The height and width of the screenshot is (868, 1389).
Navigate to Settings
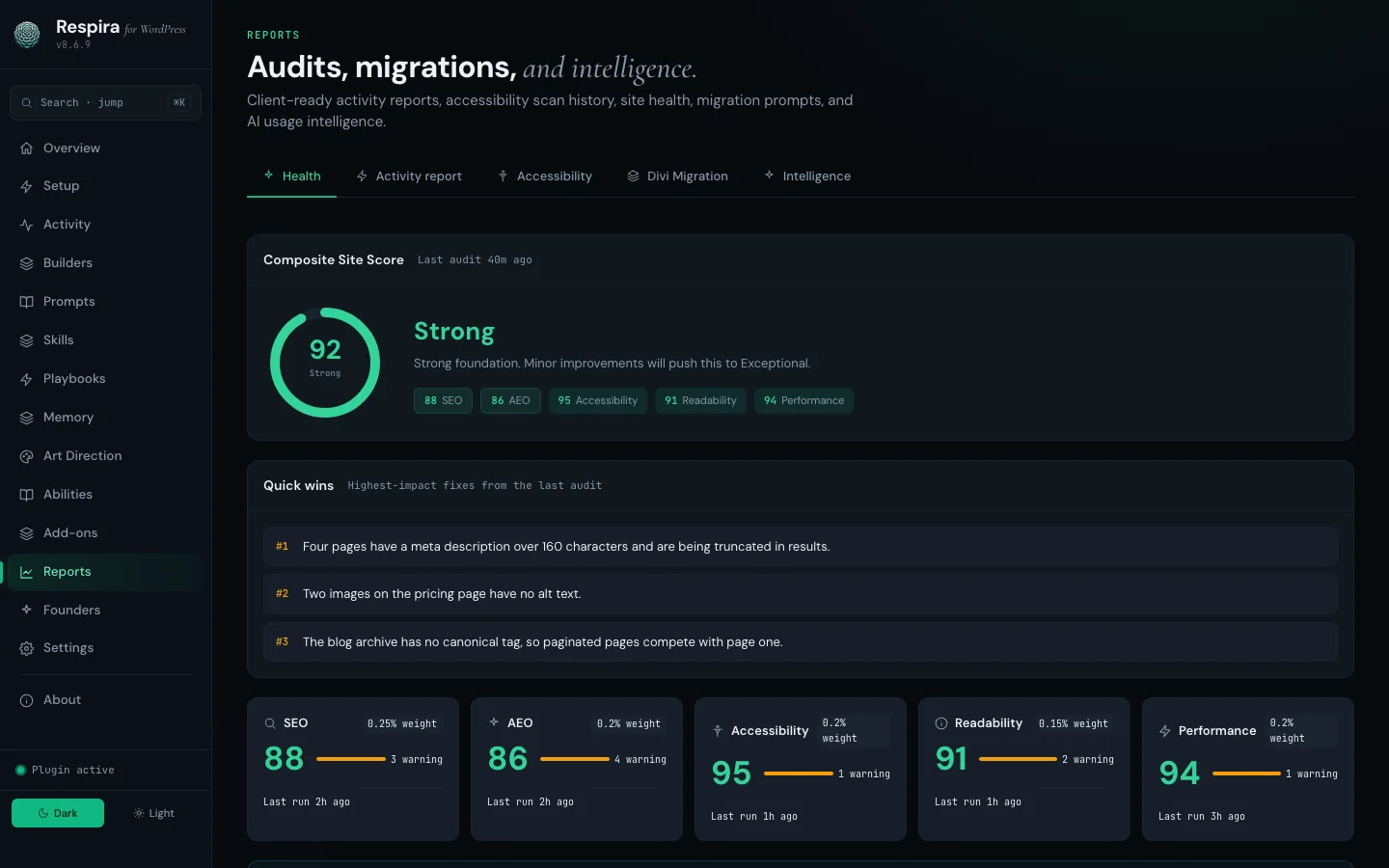[x=105, y=648]
